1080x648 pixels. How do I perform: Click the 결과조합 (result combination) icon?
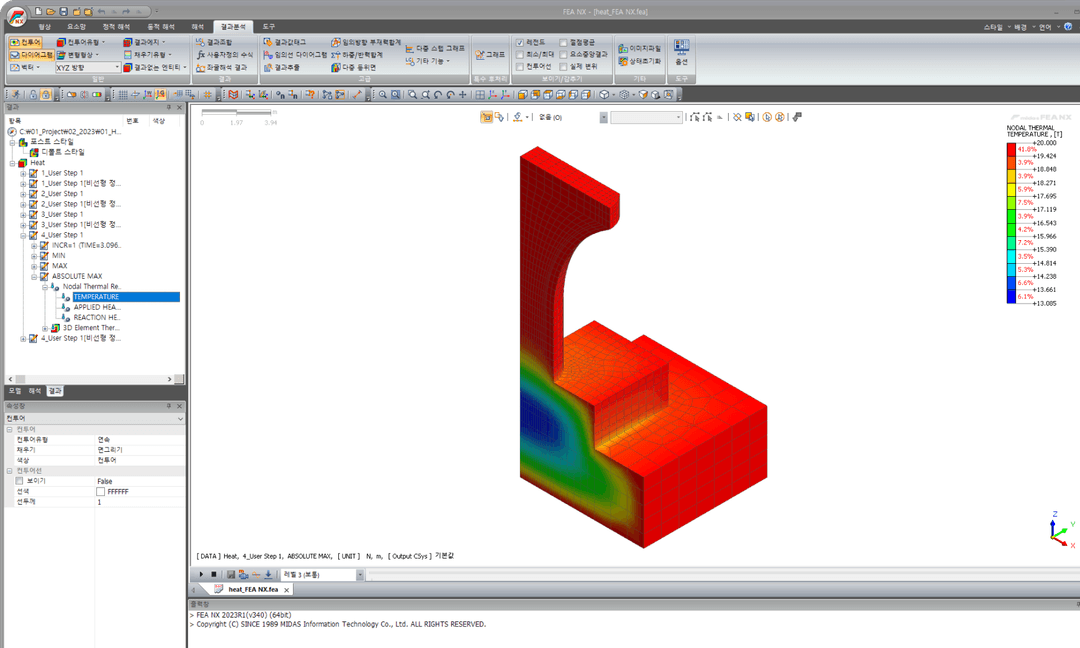[x=214, y=42]
